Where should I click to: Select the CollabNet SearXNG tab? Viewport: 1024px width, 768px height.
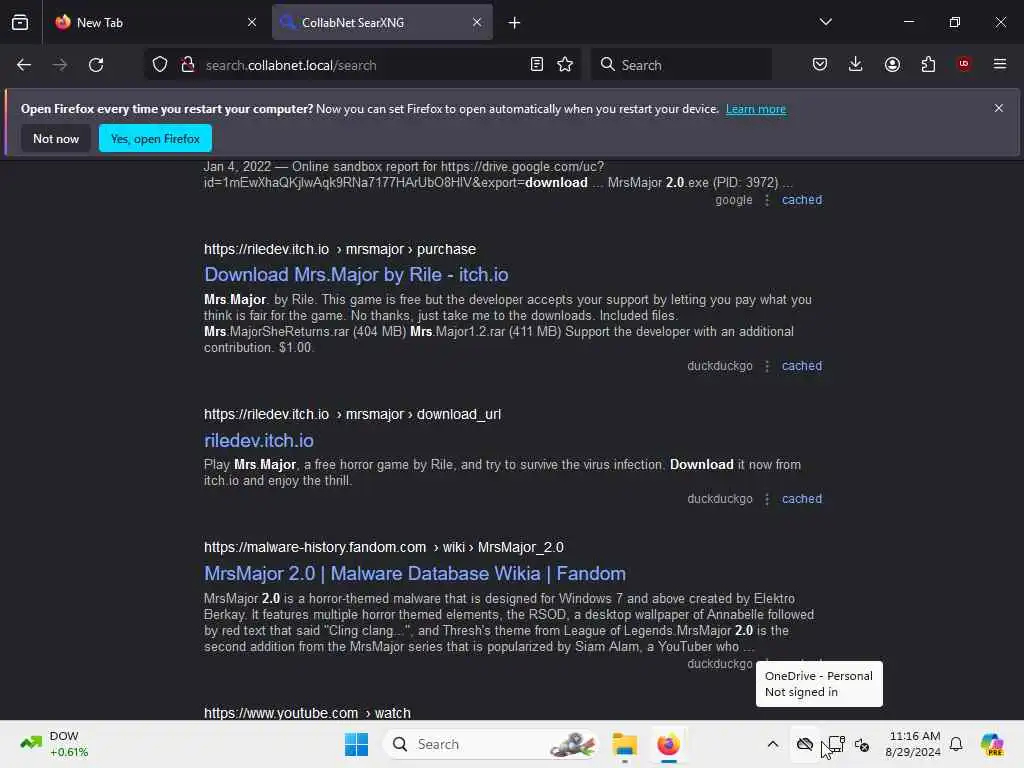(x=382, y=23)
